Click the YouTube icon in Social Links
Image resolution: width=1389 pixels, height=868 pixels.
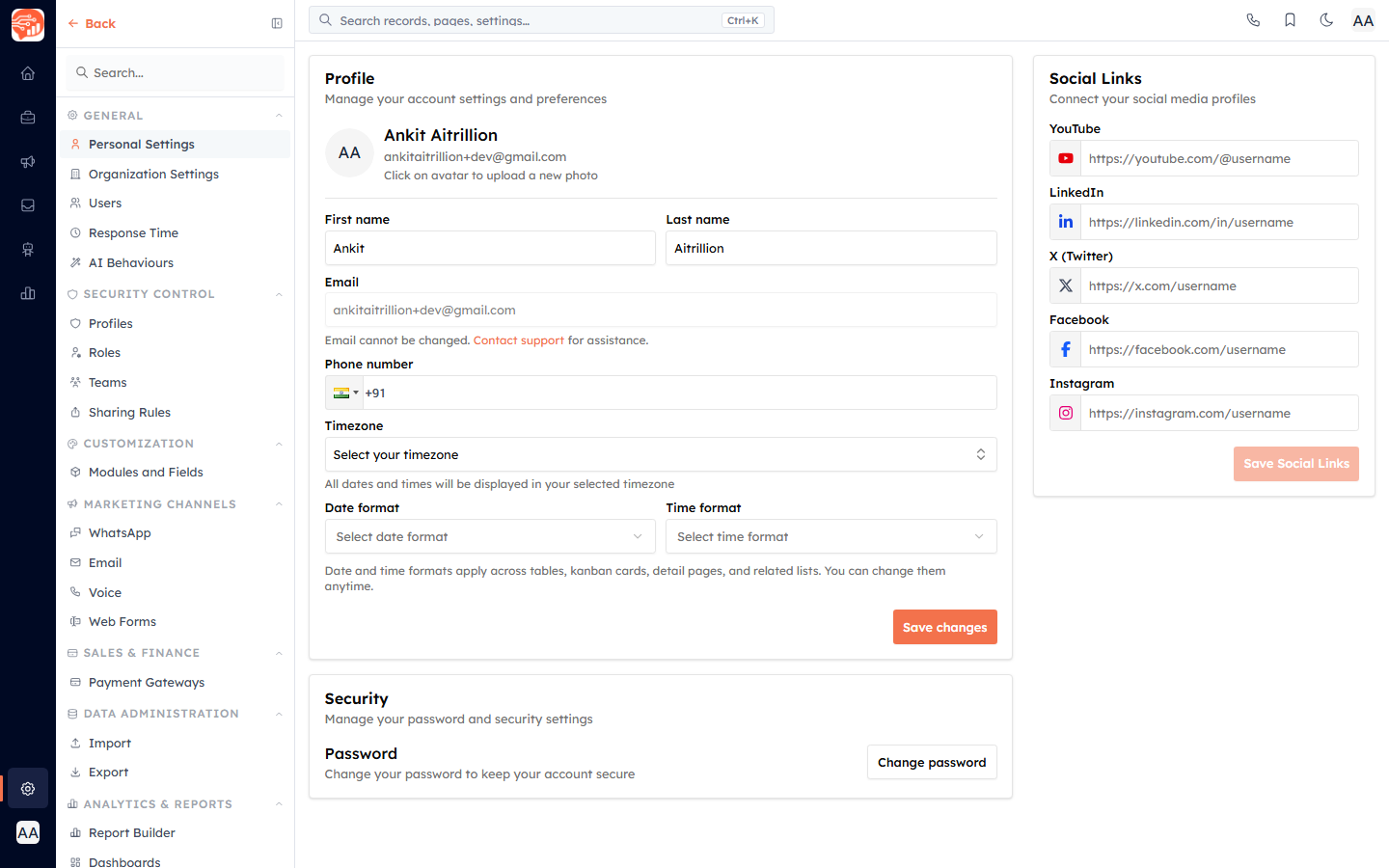click(1065, 158)
